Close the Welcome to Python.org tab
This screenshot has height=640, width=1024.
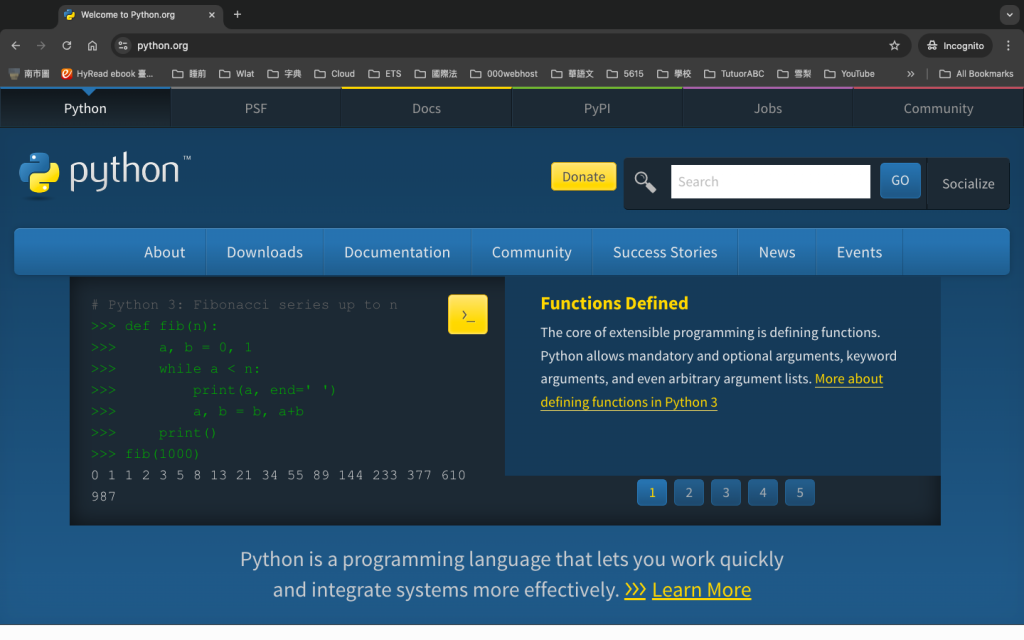click(212, 14)
